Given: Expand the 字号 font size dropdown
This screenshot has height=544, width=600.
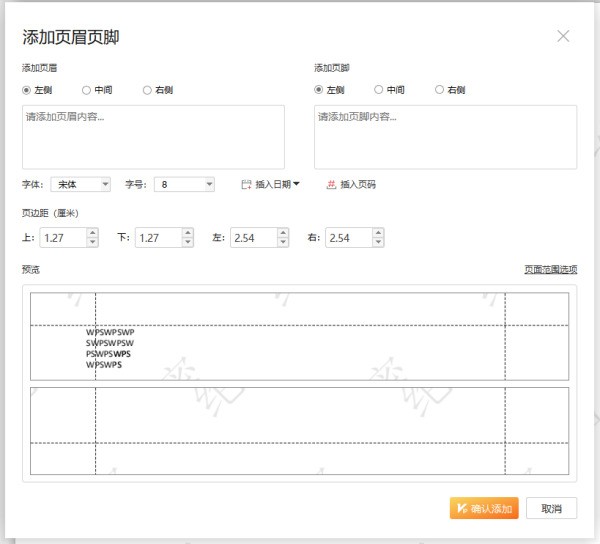Looking at the screenshot, I should tap(185, 184).
